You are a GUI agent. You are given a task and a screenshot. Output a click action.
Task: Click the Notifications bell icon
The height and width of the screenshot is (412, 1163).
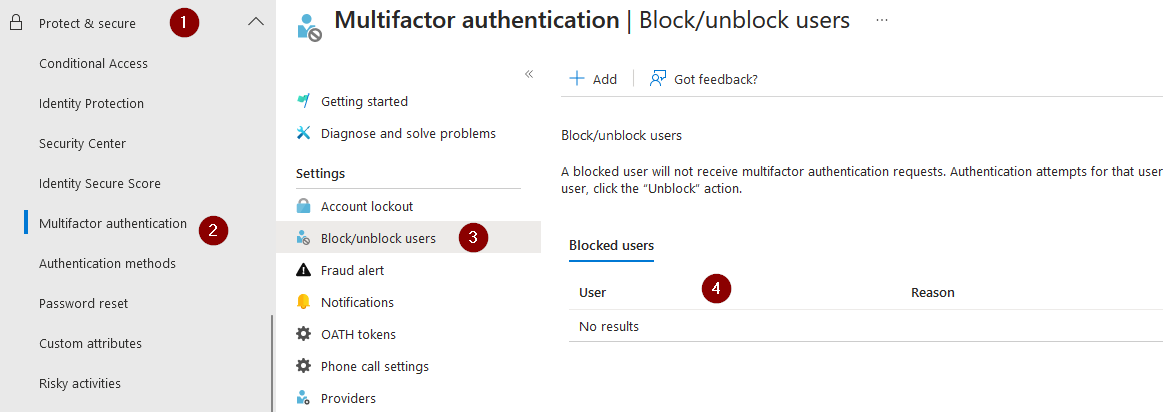pyautogui.click(x=303, y=302)
